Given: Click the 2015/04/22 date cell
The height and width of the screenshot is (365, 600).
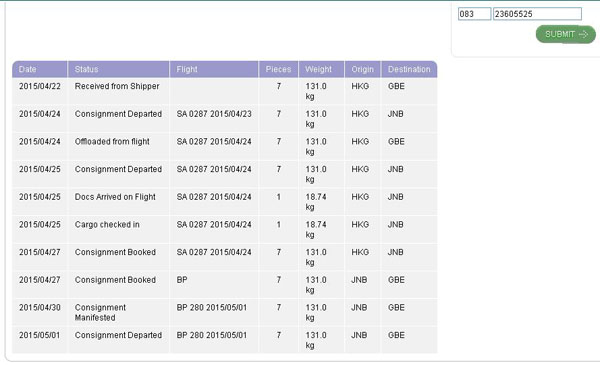Looking at the screenshot, I should coord(40,86).
